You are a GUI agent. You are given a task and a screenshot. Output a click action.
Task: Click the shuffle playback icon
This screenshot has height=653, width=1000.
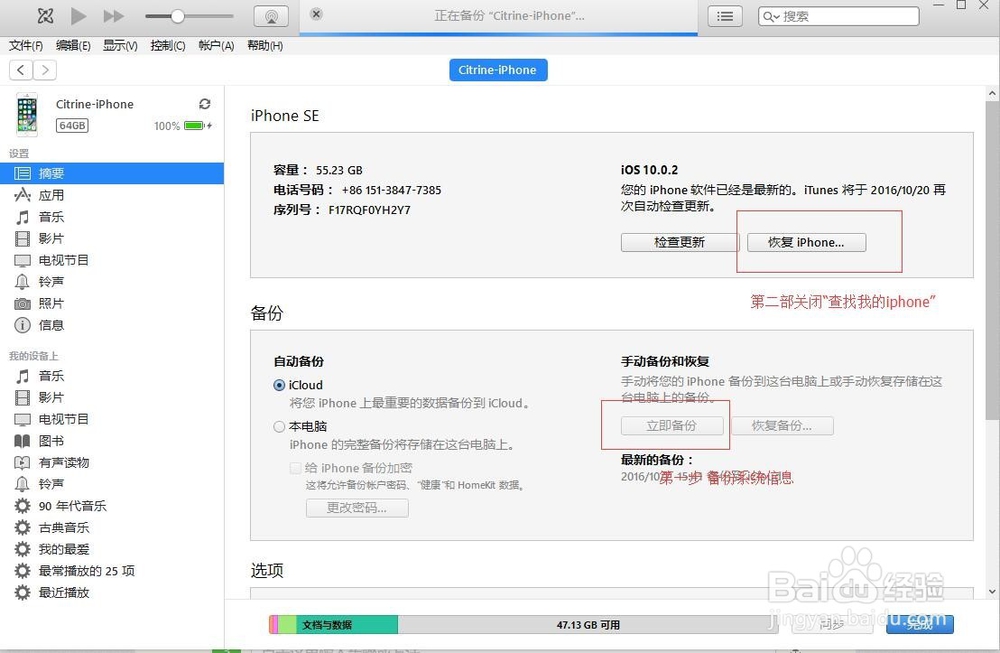point(44,15)
